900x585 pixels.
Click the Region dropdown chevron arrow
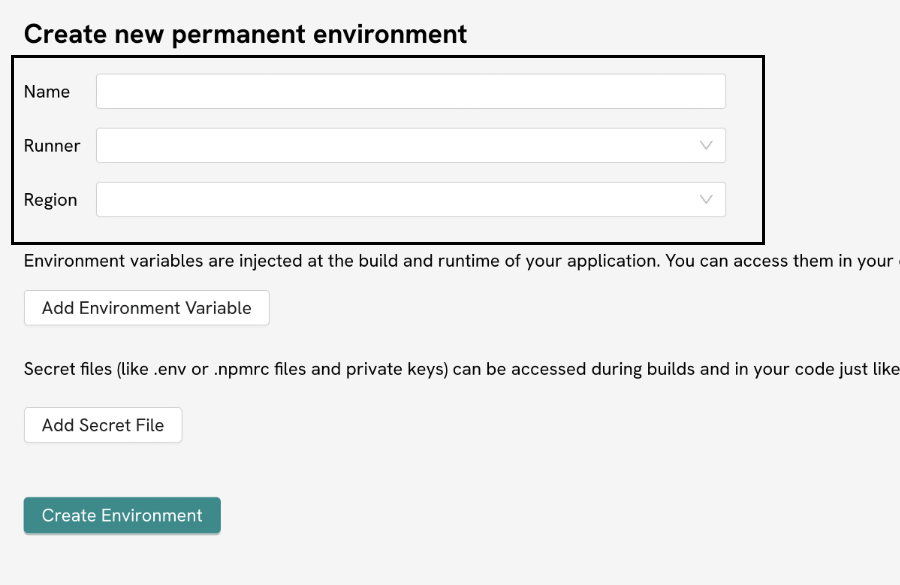706,199
